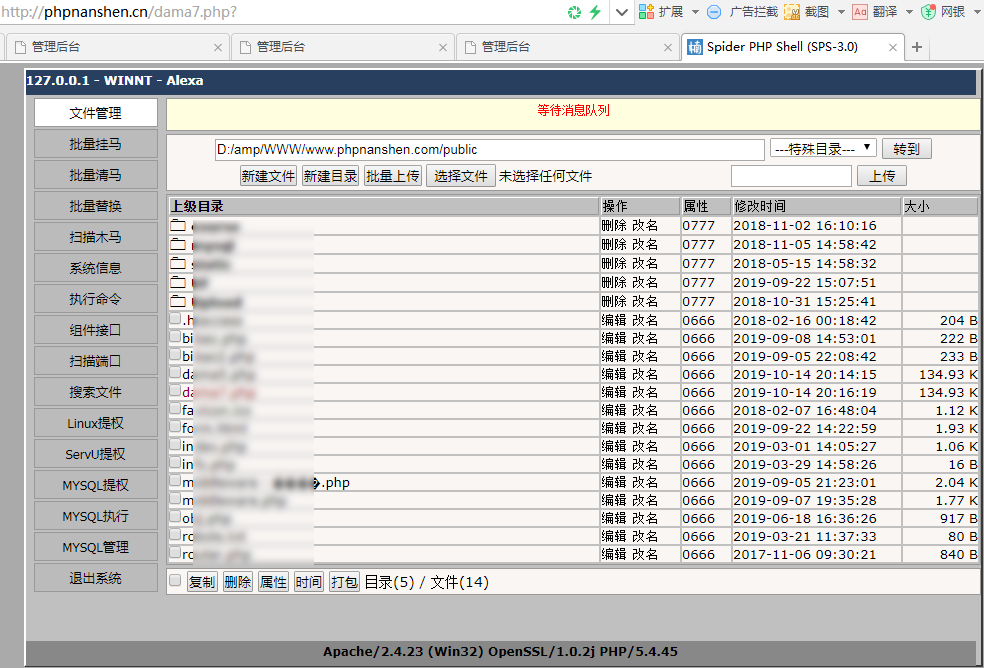Open 系统信息 in the sidebar
Image resolution: width=984 pixels, height=668 pixels.
(95, 268)
